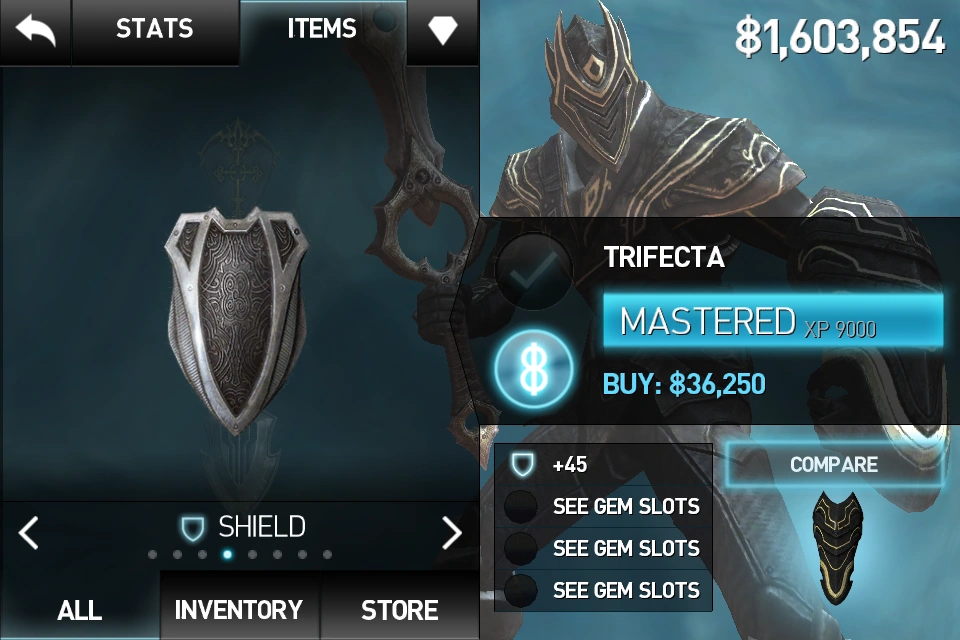Viewport: 960px width, 640px height.
Task: Switch to the STATS tab
Action: [x=155, y=31]
